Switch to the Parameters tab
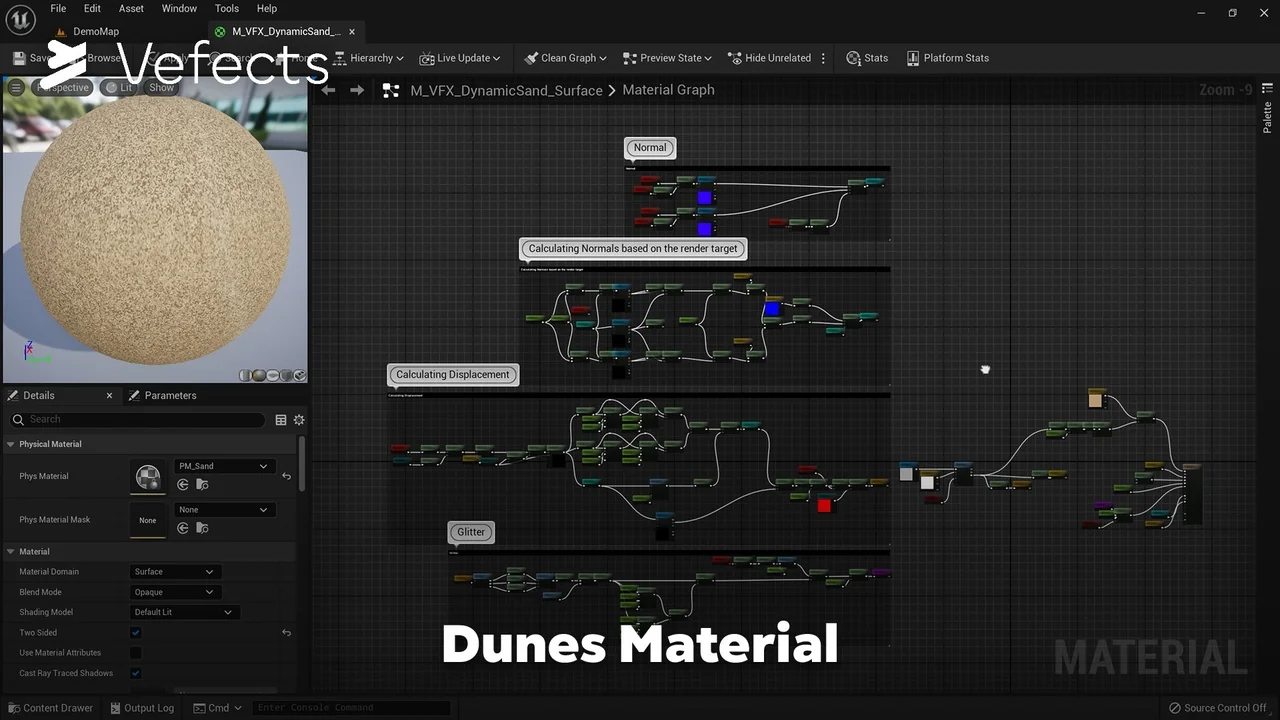 pyautogui.click(x=170, y=396)
